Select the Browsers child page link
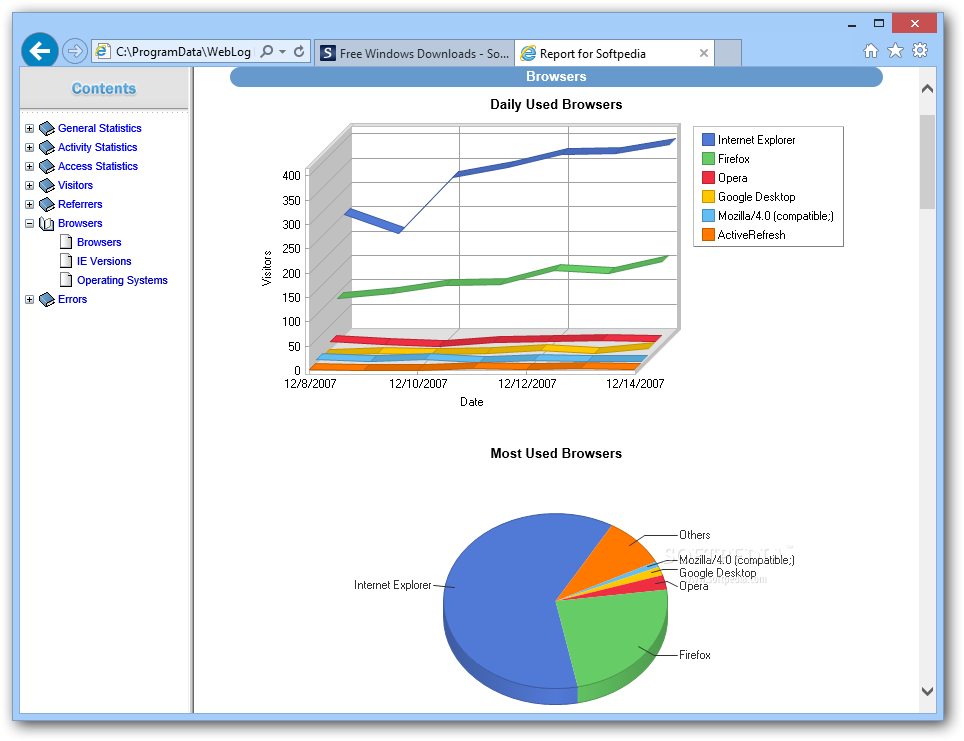This screenshot has height=741, width=964. point(99,243)
